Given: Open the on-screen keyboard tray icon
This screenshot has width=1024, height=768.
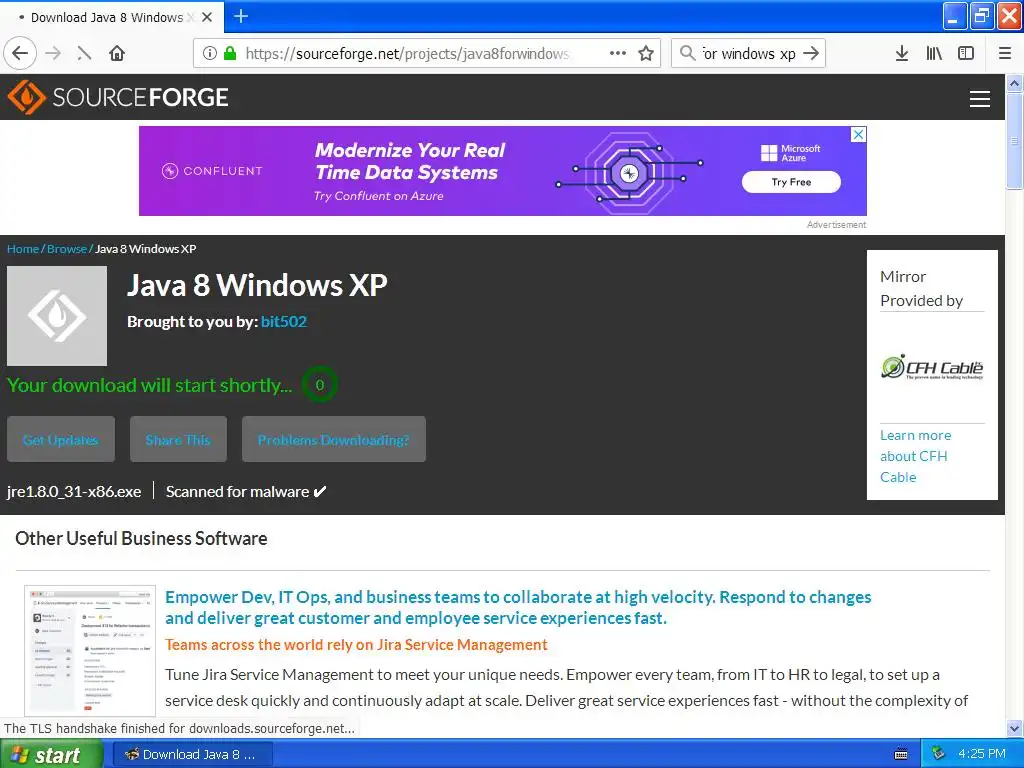Looking at the screenshot, I should (x=901, y=754).
